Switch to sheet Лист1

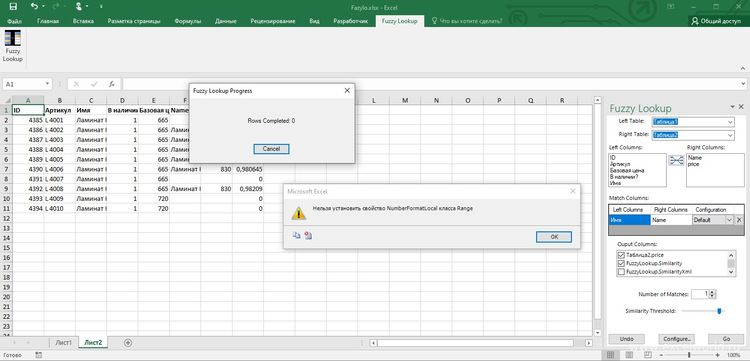(64, 342)
